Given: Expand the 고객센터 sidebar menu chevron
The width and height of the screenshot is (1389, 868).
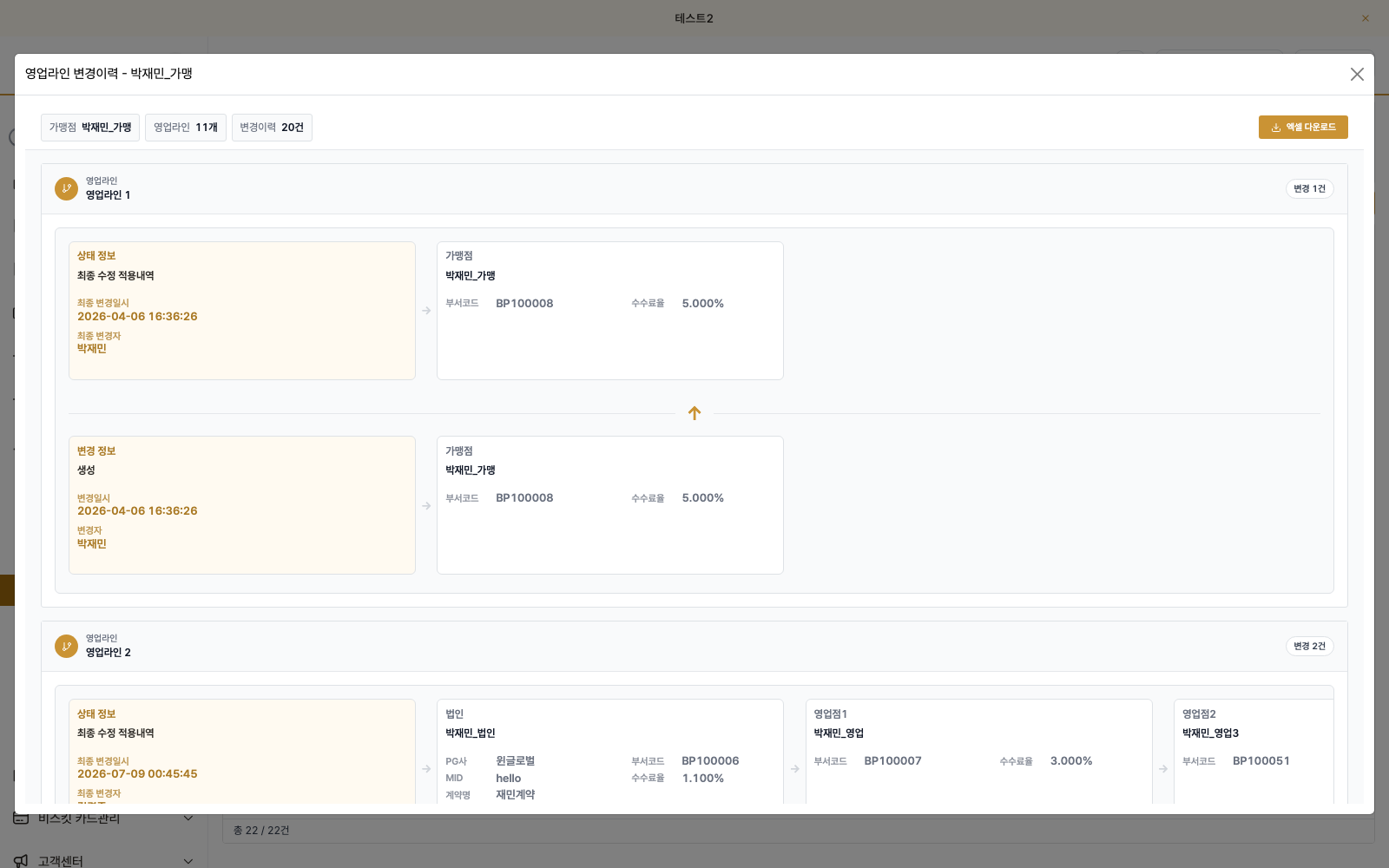Looking at the screenshot, I should point(188,861).
